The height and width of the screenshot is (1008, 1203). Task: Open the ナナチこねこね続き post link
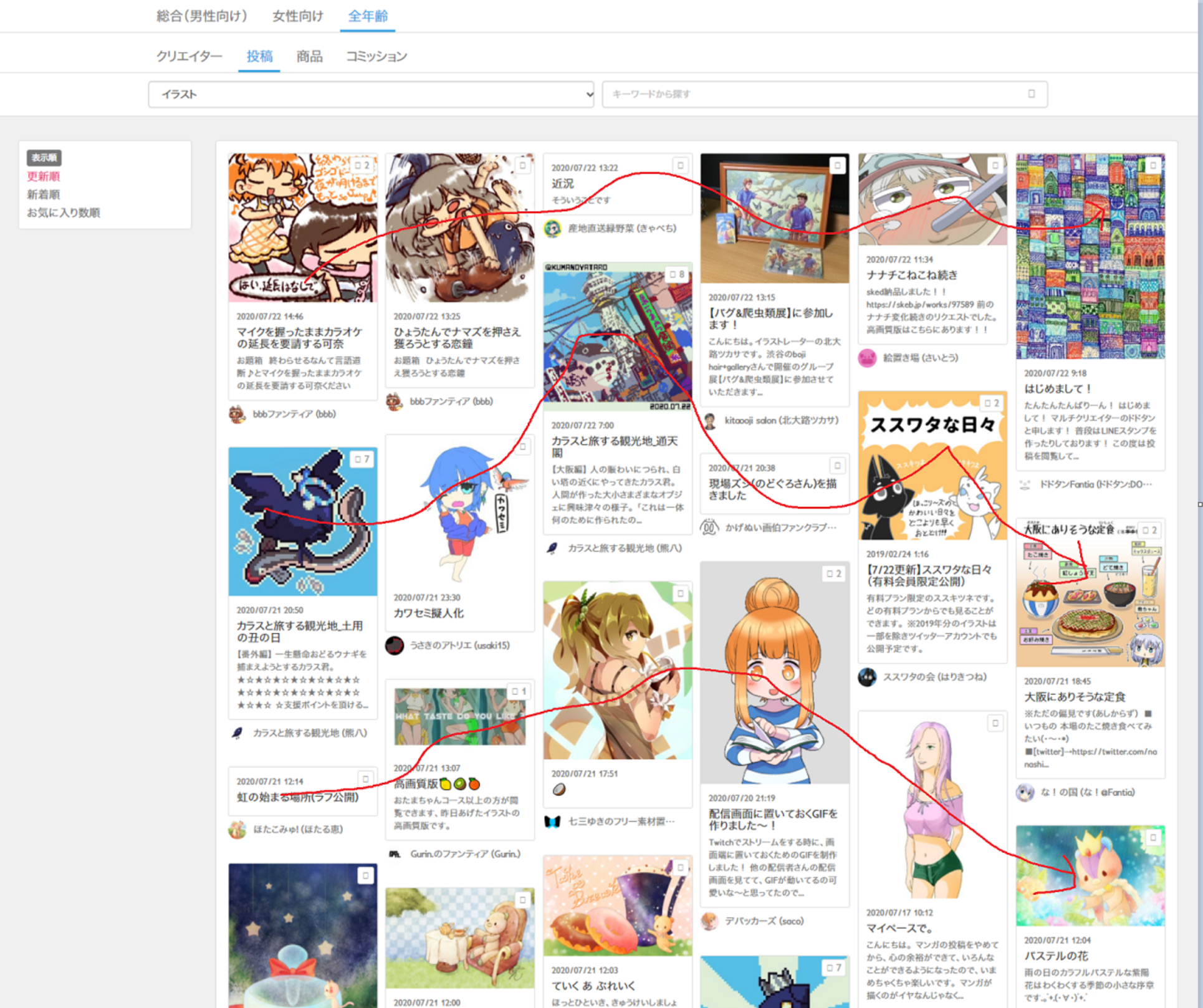911,275
